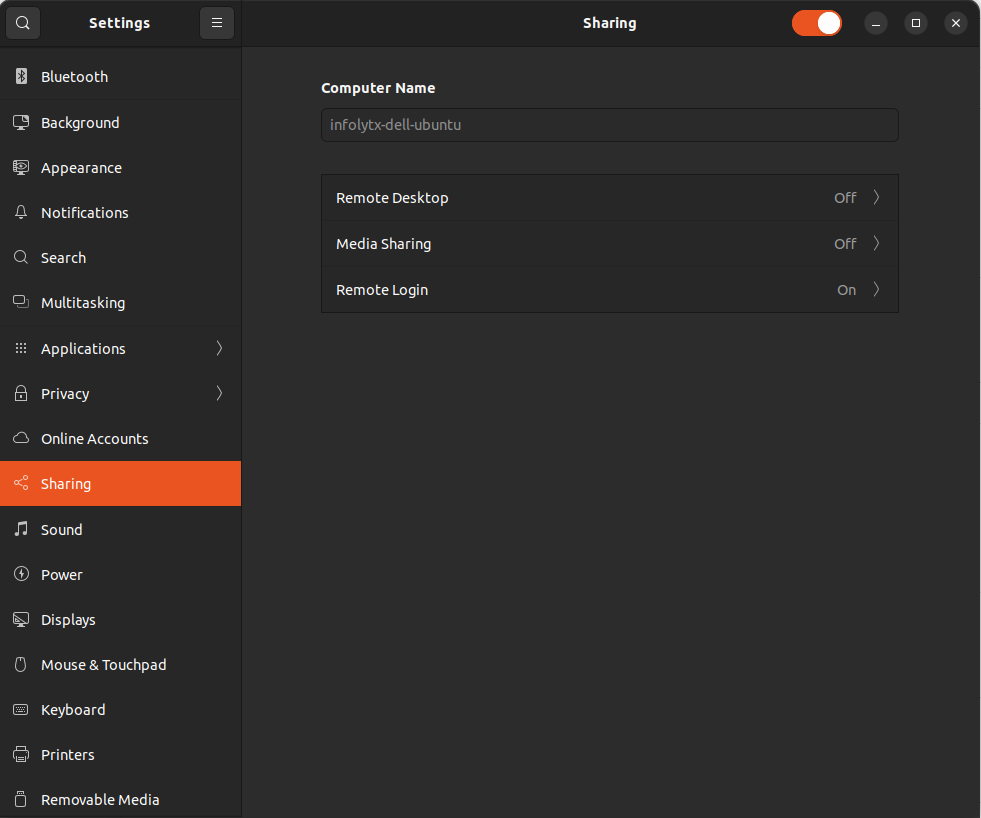
Task: Select Background in the sidebar
Action: (80, 123)
